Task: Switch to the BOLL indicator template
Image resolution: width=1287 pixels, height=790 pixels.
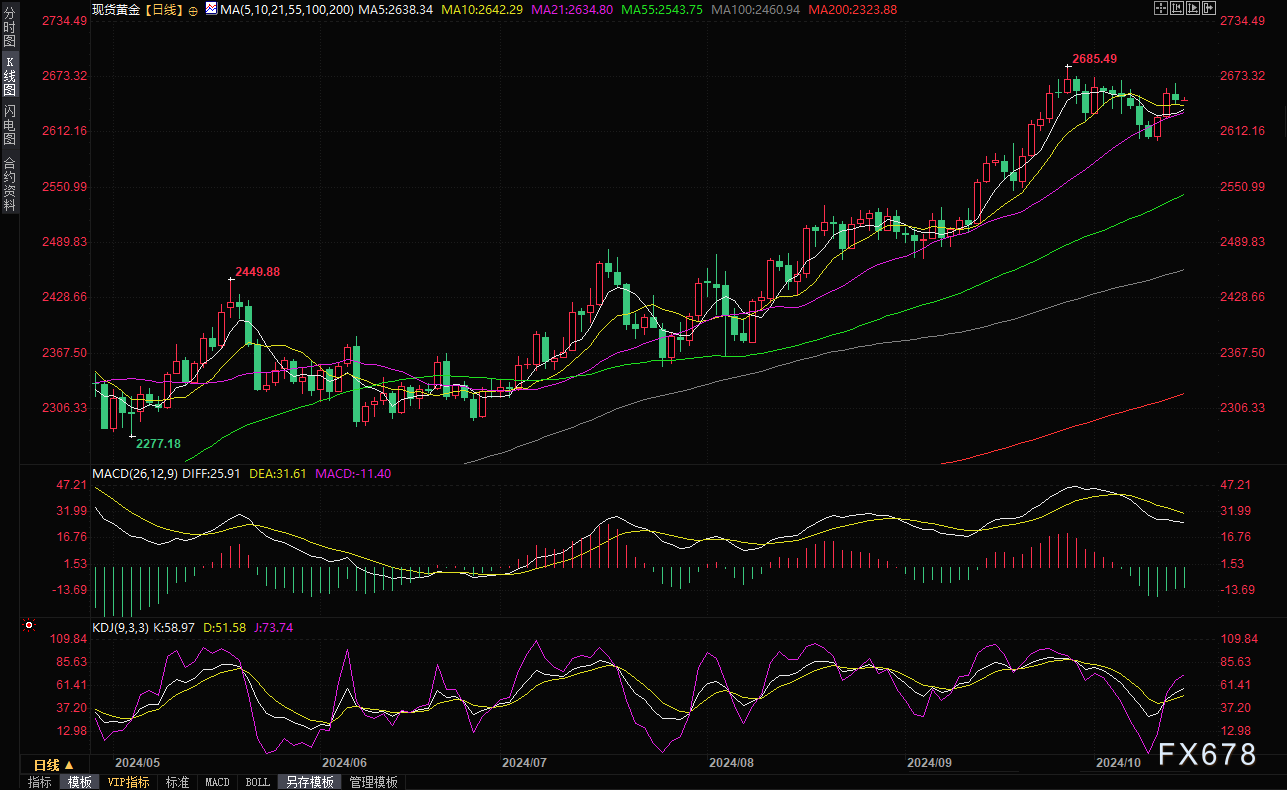Action: 257,782
